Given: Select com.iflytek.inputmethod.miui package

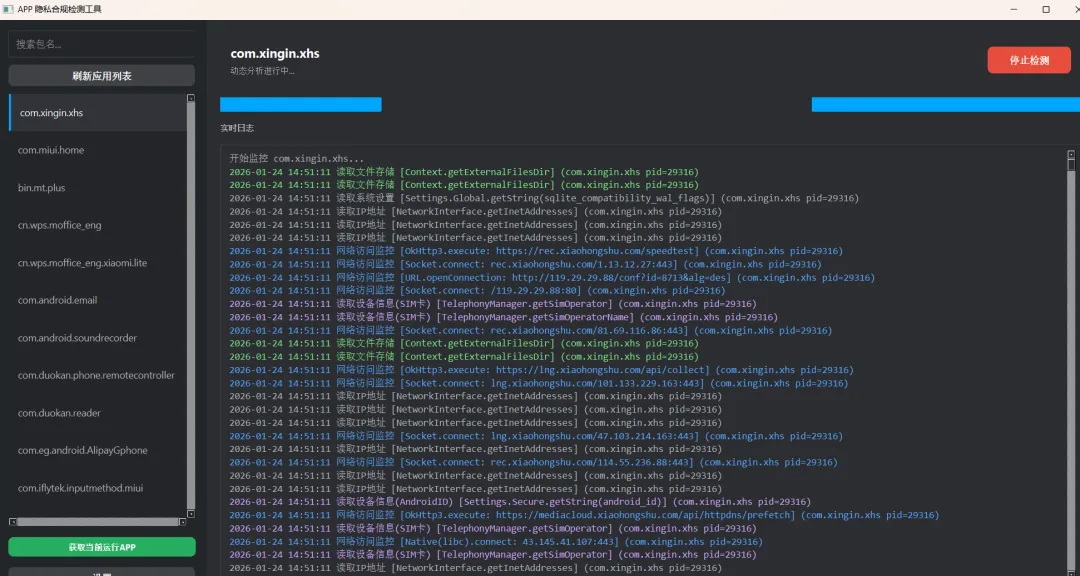Looking at the screenshot, I should click(x=97, y=488).
